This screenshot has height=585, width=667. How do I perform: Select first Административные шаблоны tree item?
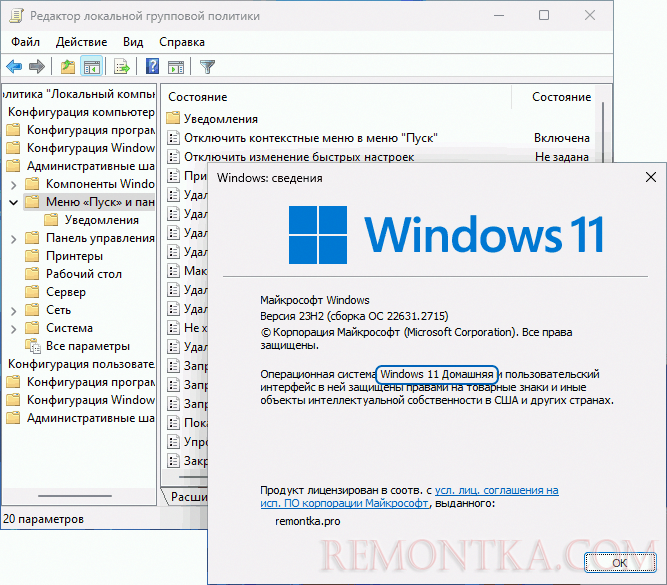91,166
